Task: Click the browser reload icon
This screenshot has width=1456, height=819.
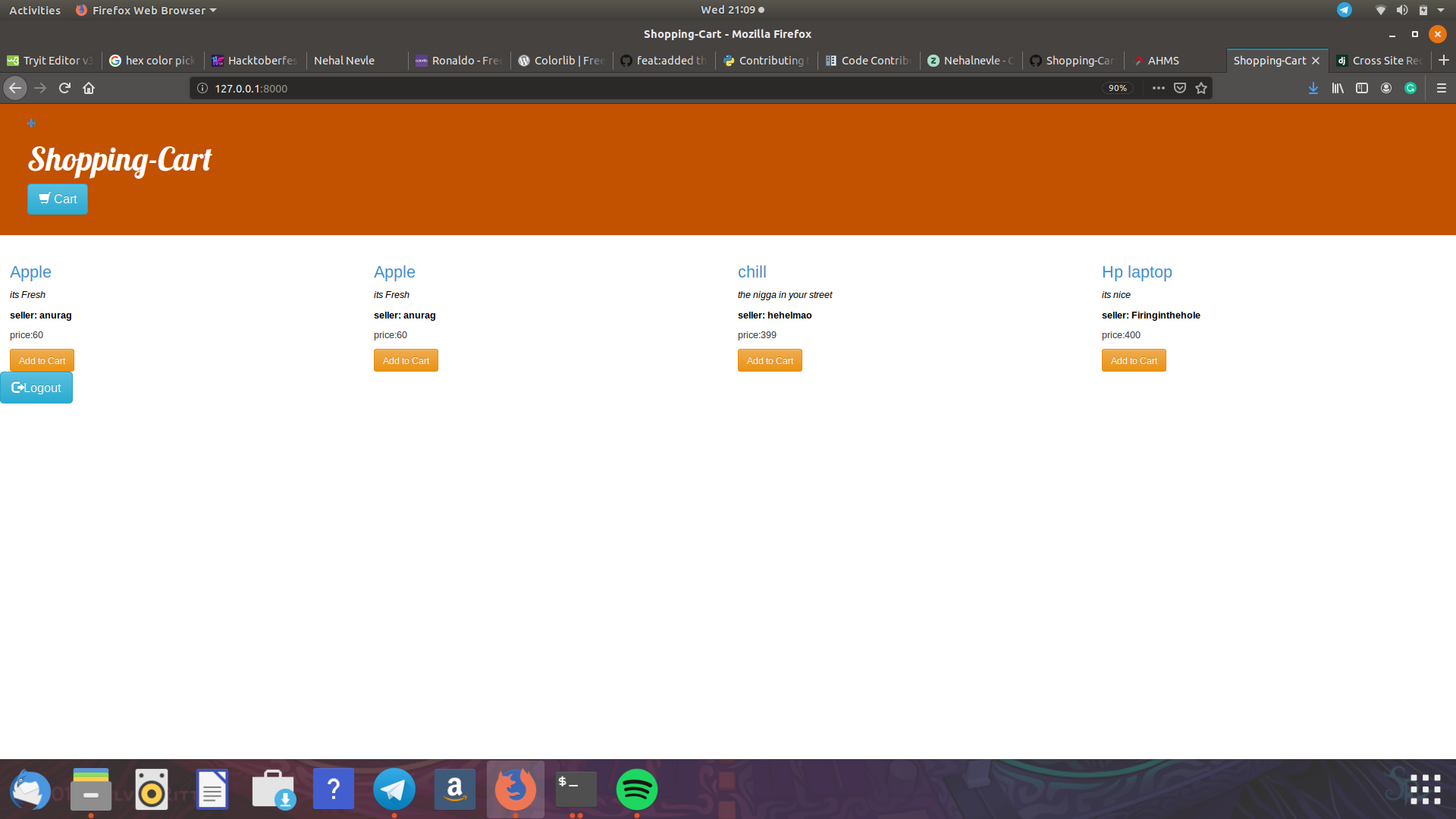Action: click(64, 88)
